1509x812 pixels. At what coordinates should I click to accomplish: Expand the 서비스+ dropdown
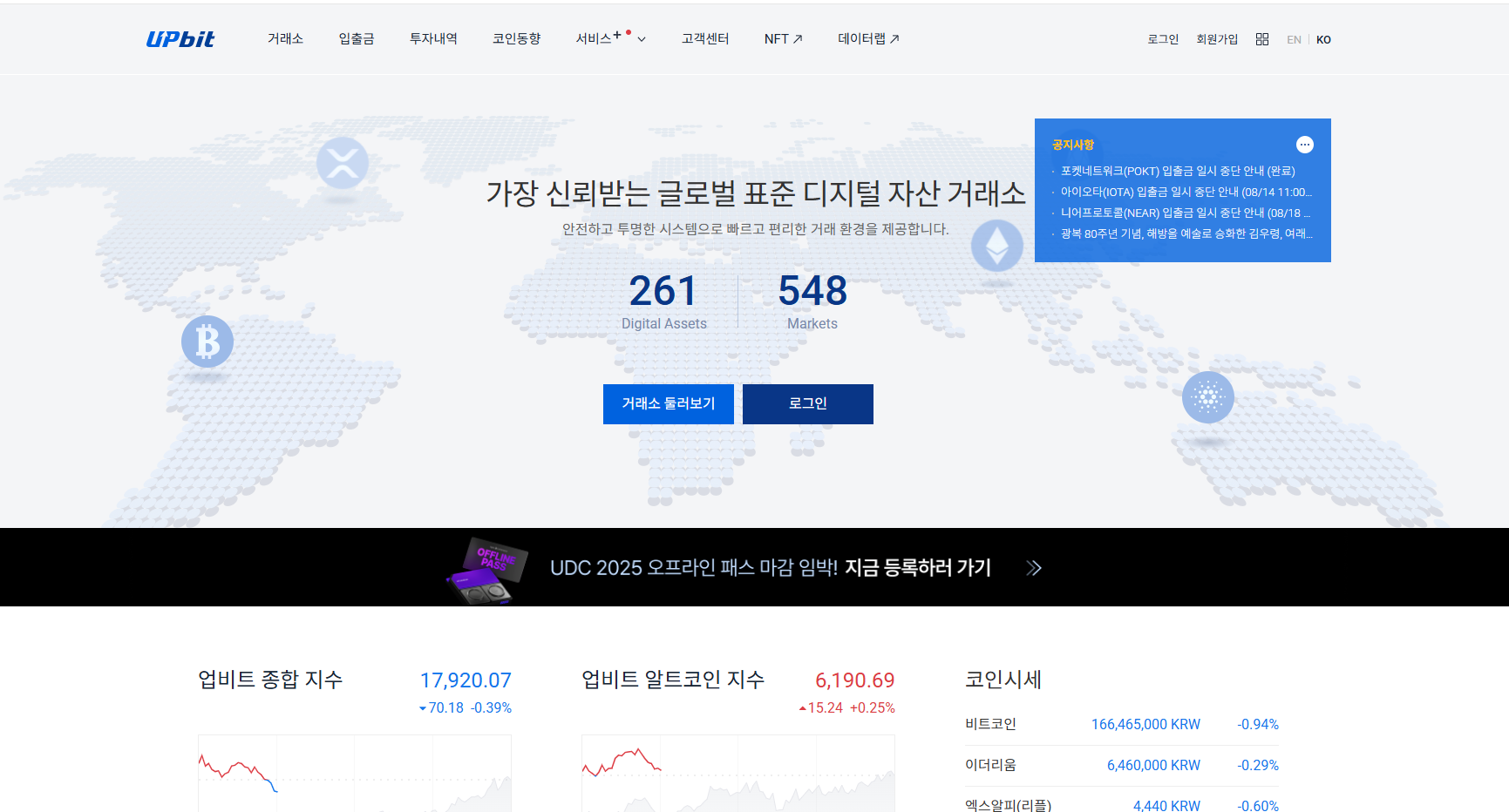[611, 39]
